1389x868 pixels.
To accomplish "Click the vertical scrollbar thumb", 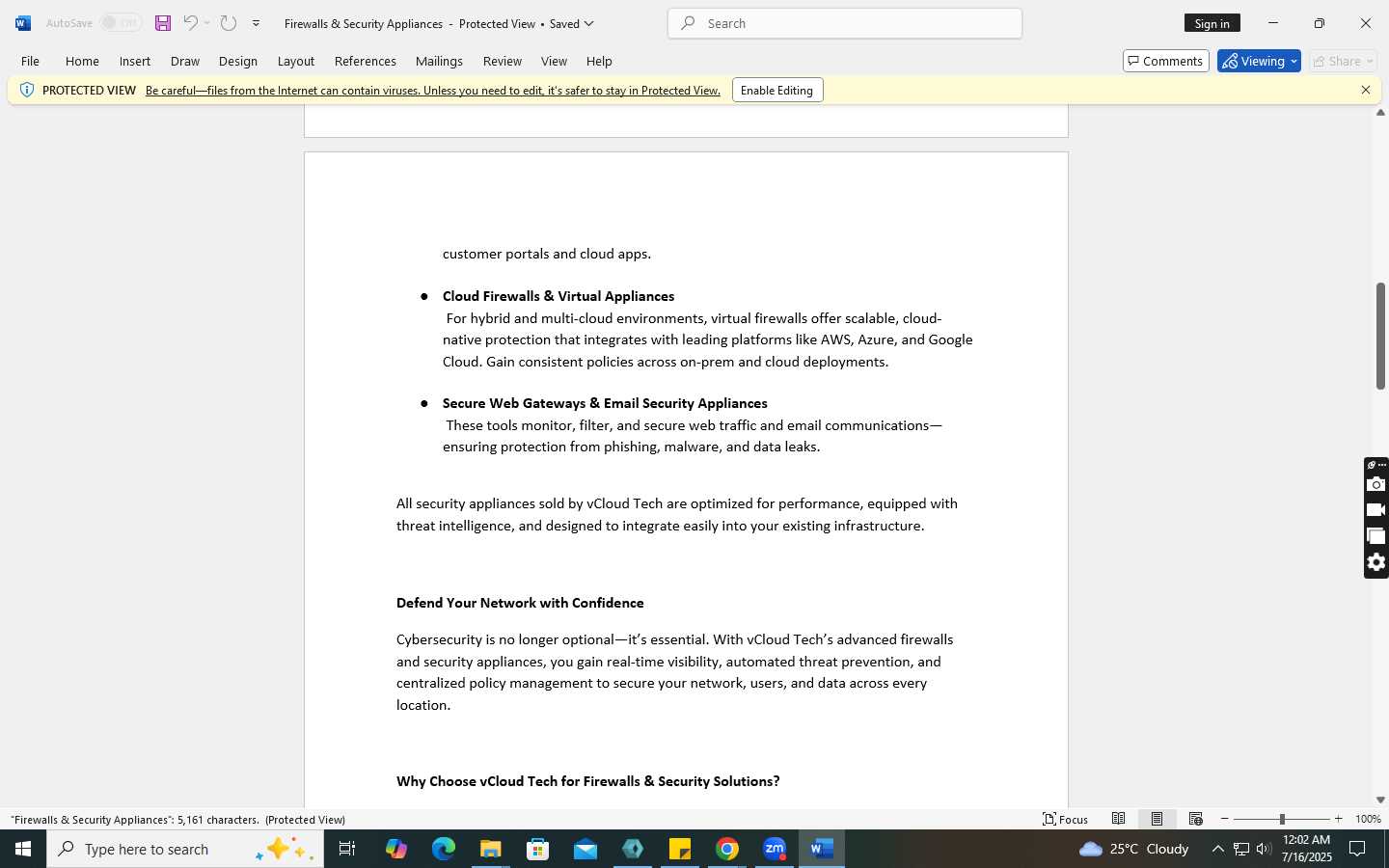I will [x=1380, y=336].
